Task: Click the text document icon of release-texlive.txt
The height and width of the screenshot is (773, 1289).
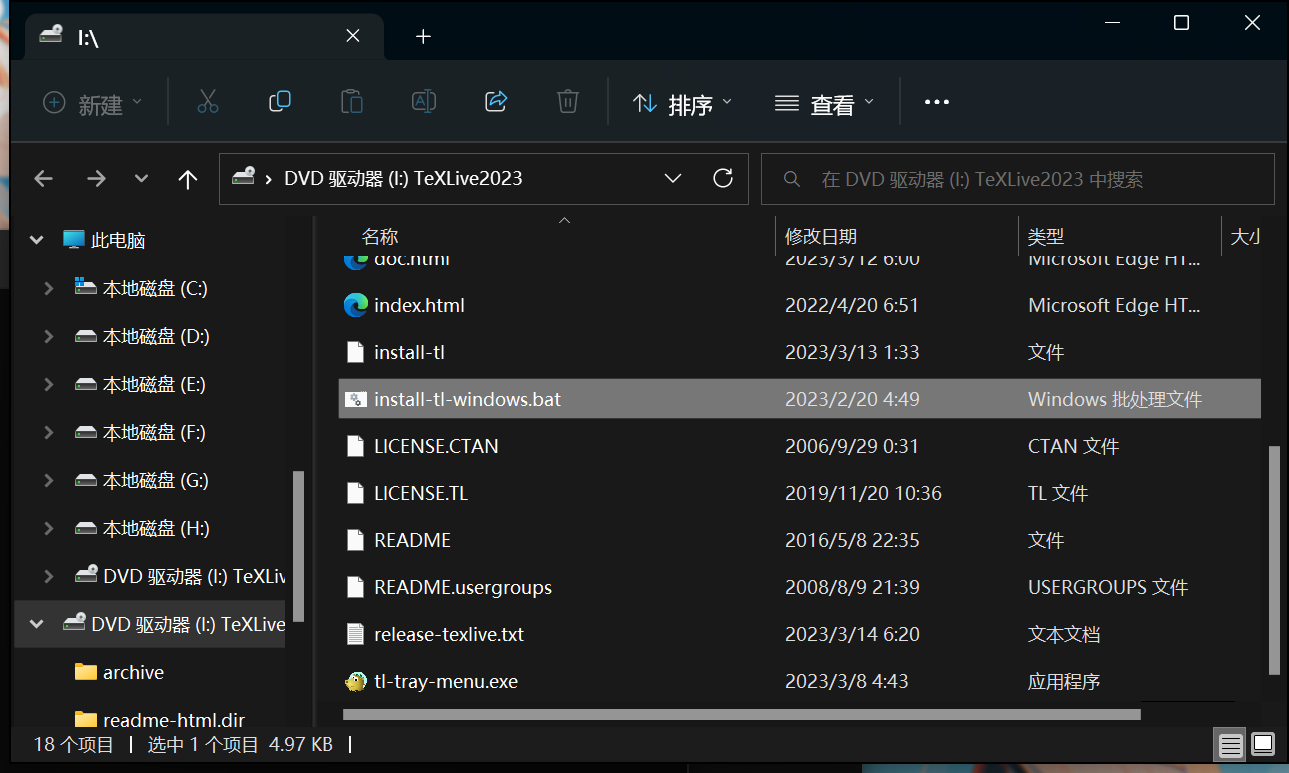Action: [355, 634]
